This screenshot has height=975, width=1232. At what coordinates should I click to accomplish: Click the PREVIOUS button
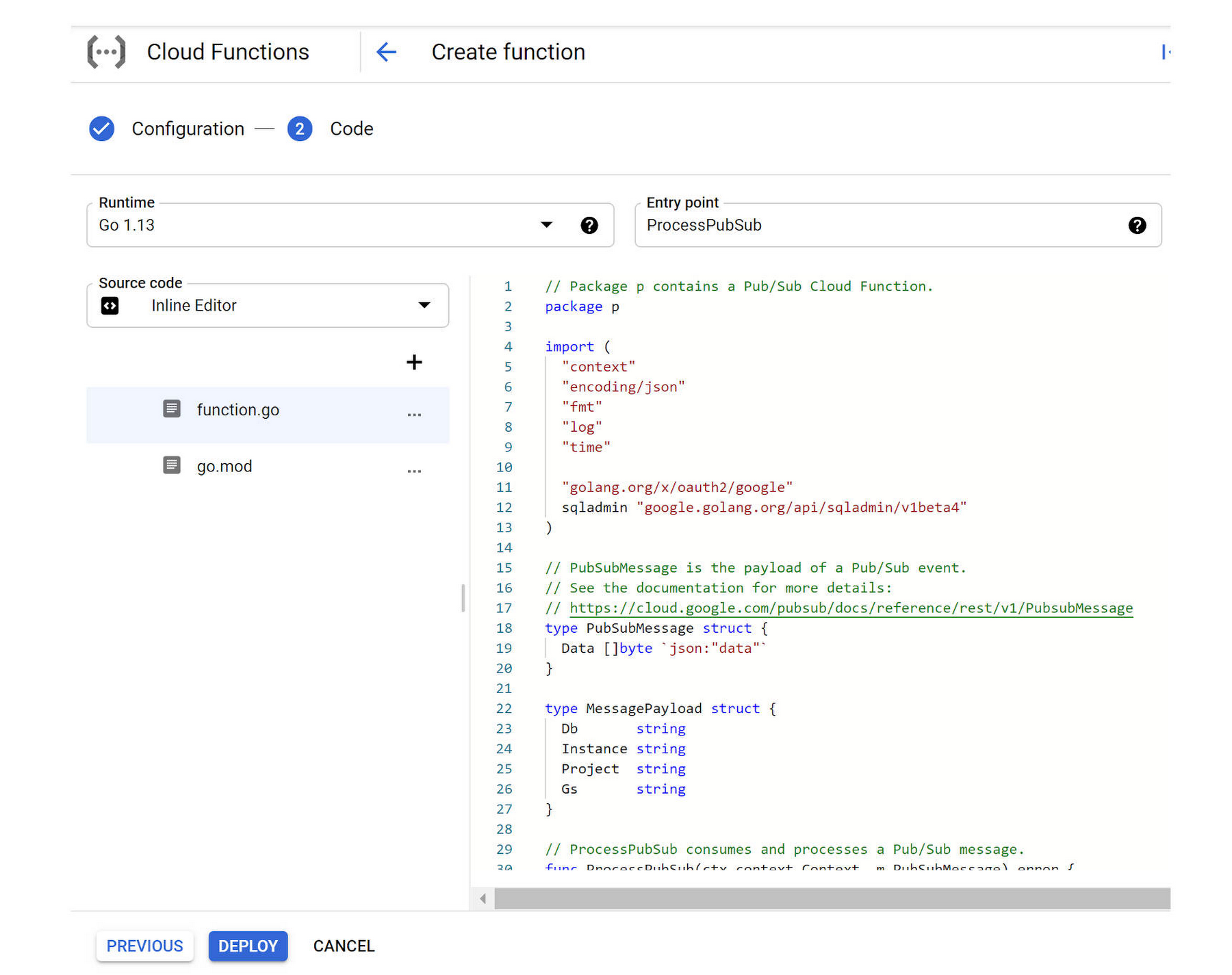click(x=144, y=946)
